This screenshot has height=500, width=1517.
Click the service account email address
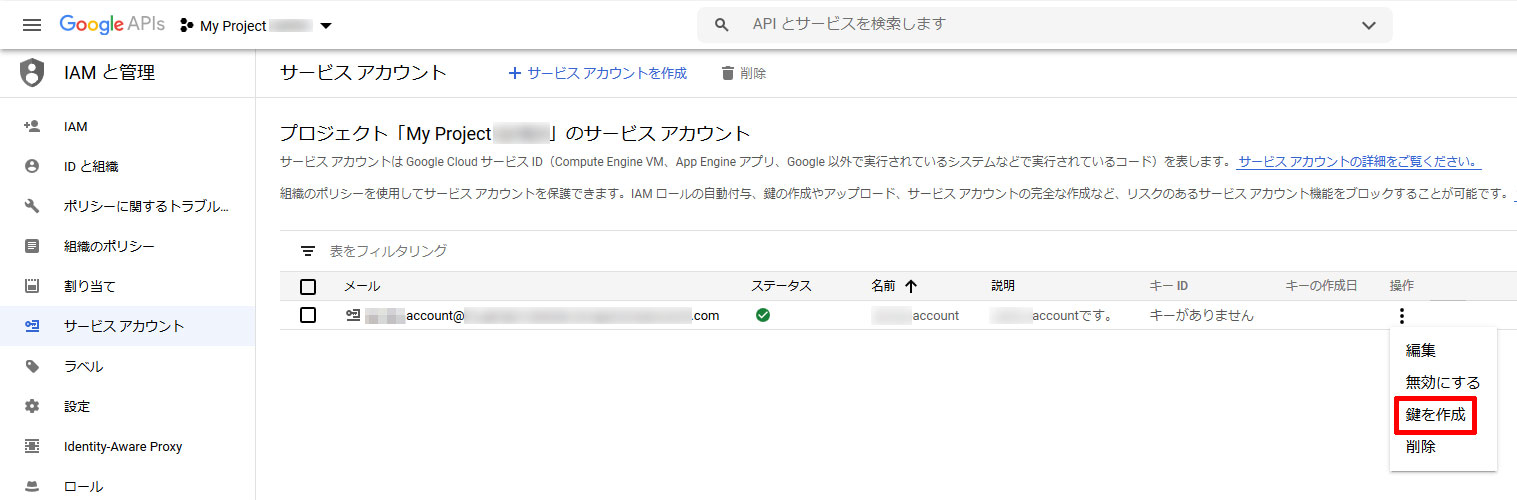point(542,315)
